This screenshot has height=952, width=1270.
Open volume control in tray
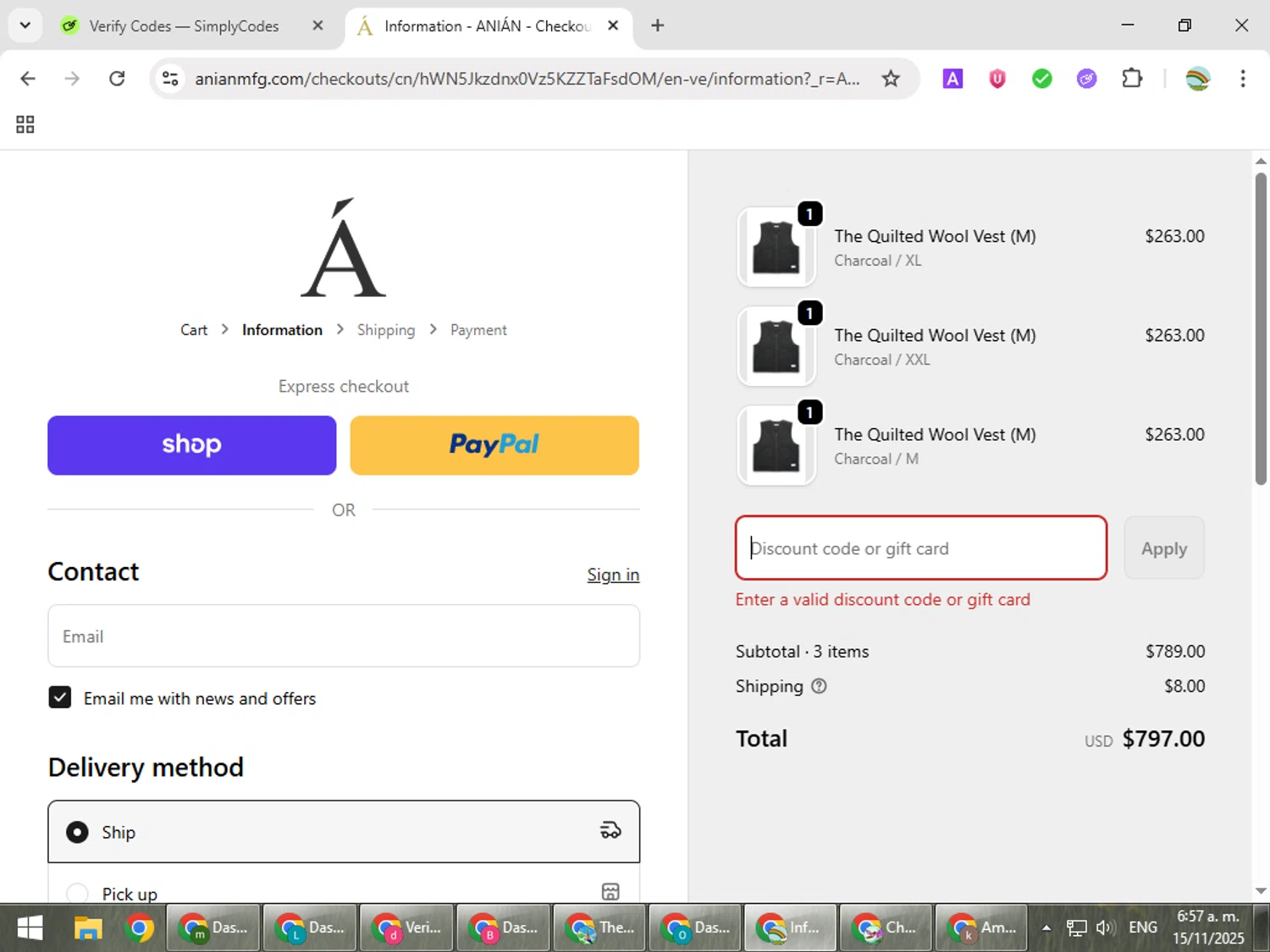(x=1104, y=928)
